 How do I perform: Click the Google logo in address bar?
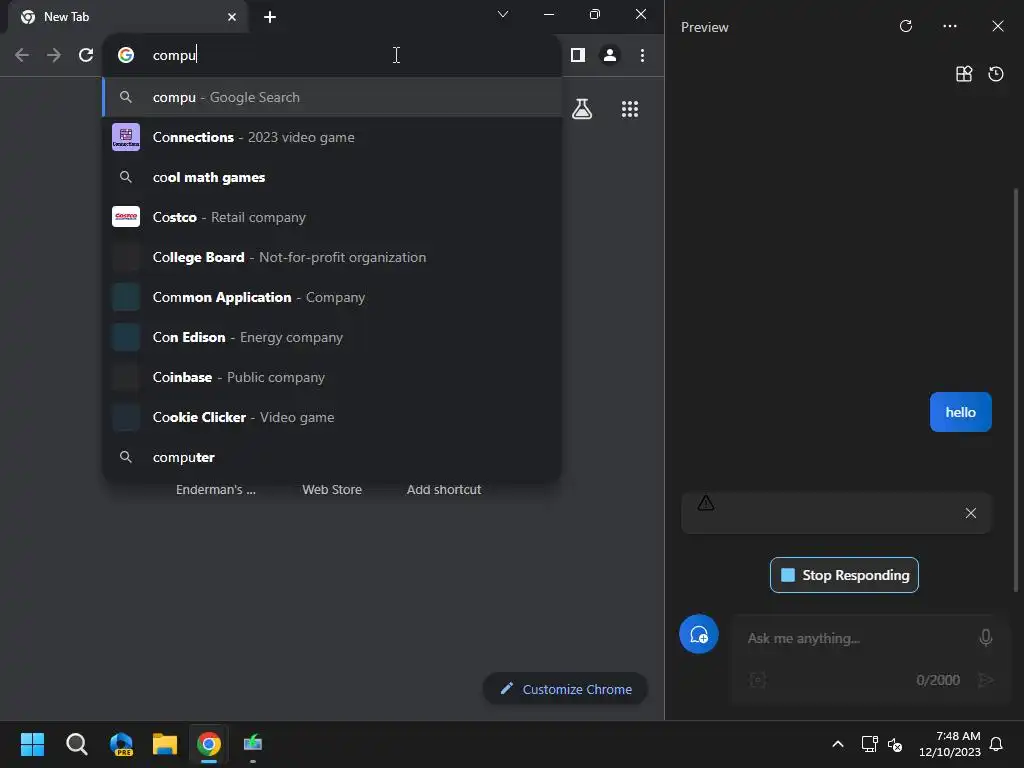[126, 55]
